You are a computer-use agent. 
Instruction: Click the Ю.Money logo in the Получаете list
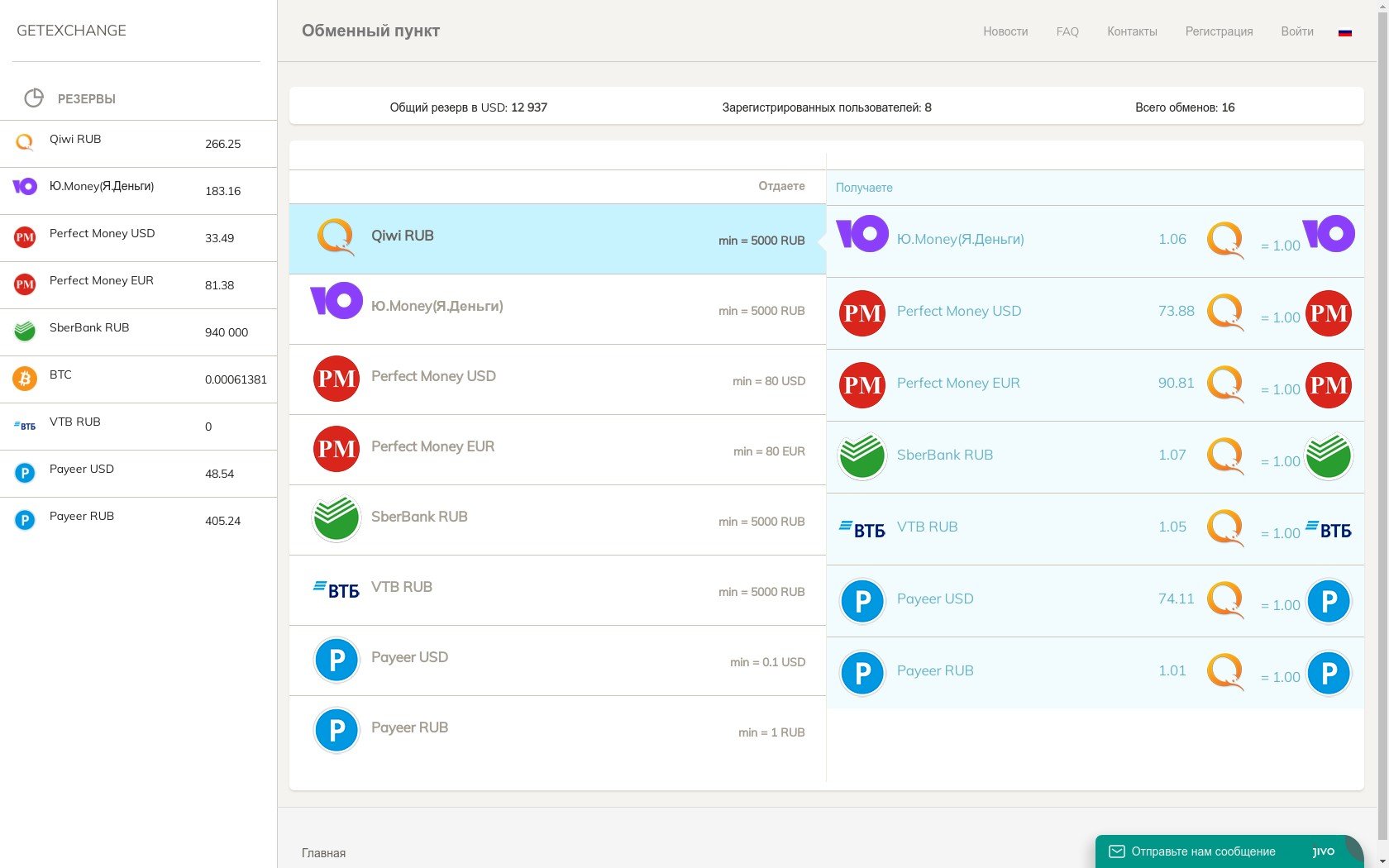[862, 234]
